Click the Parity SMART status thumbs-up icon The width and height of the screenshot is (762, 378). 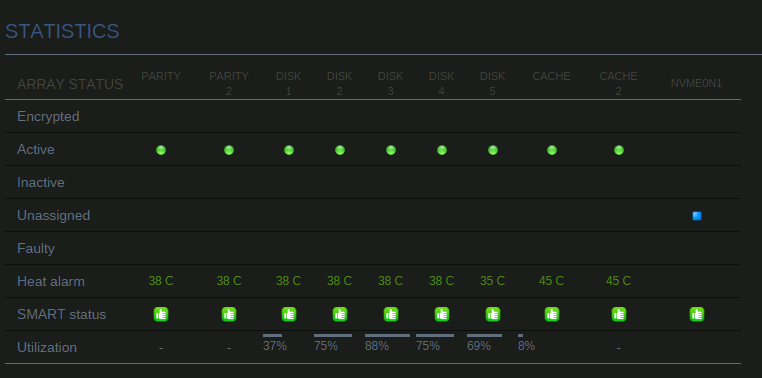pos(161,314)
